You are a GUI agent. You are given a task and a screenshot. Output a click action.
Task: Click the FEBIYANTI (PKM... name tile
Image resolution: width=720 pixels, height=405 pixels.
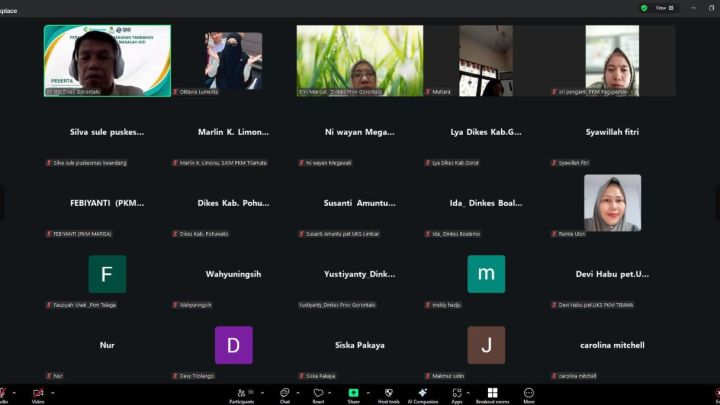(107, 203)
